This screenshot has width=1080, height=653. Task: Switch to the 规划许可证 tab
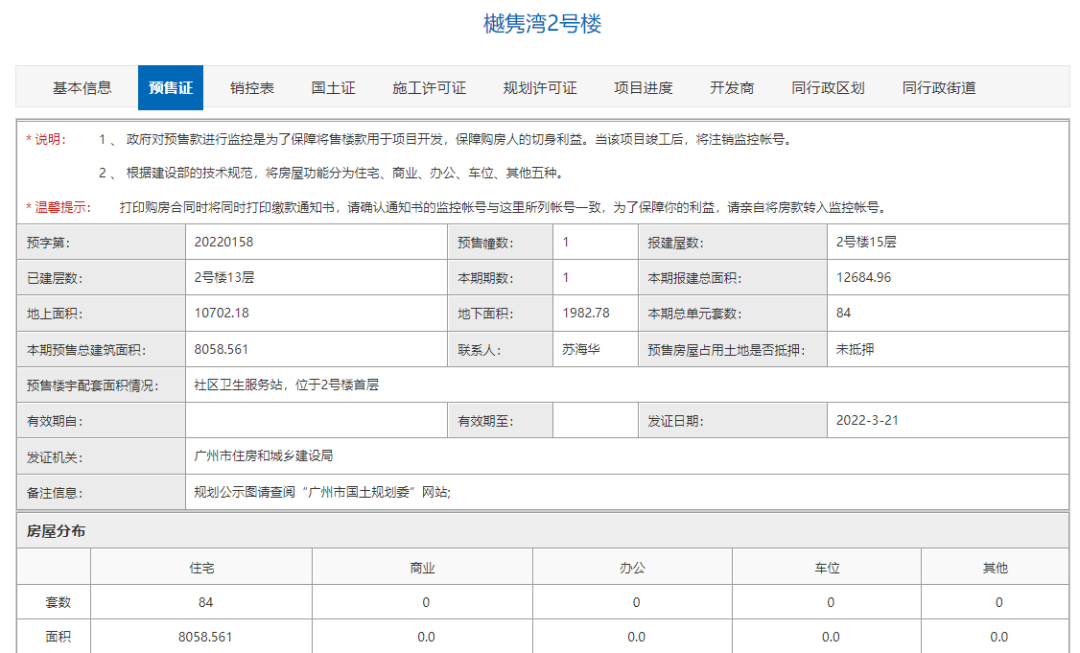(x=539, y=87)
